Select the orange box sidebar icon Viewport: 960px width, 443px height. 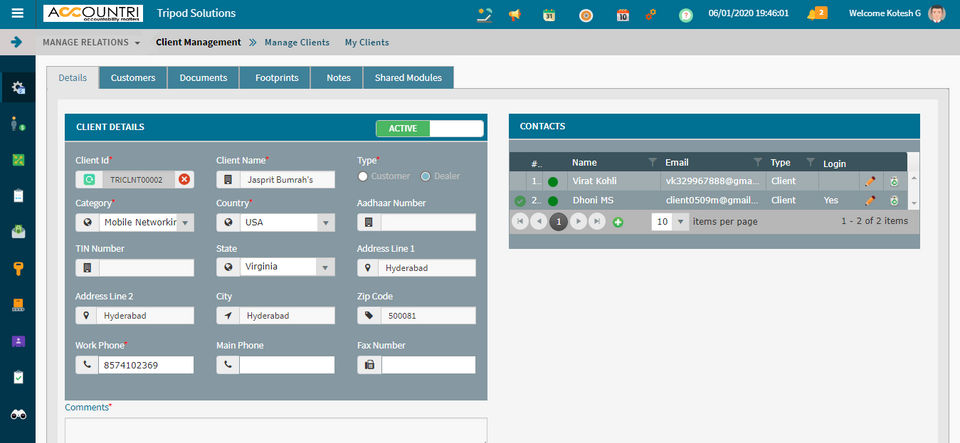pyautogui.click(x=18, y=305)
